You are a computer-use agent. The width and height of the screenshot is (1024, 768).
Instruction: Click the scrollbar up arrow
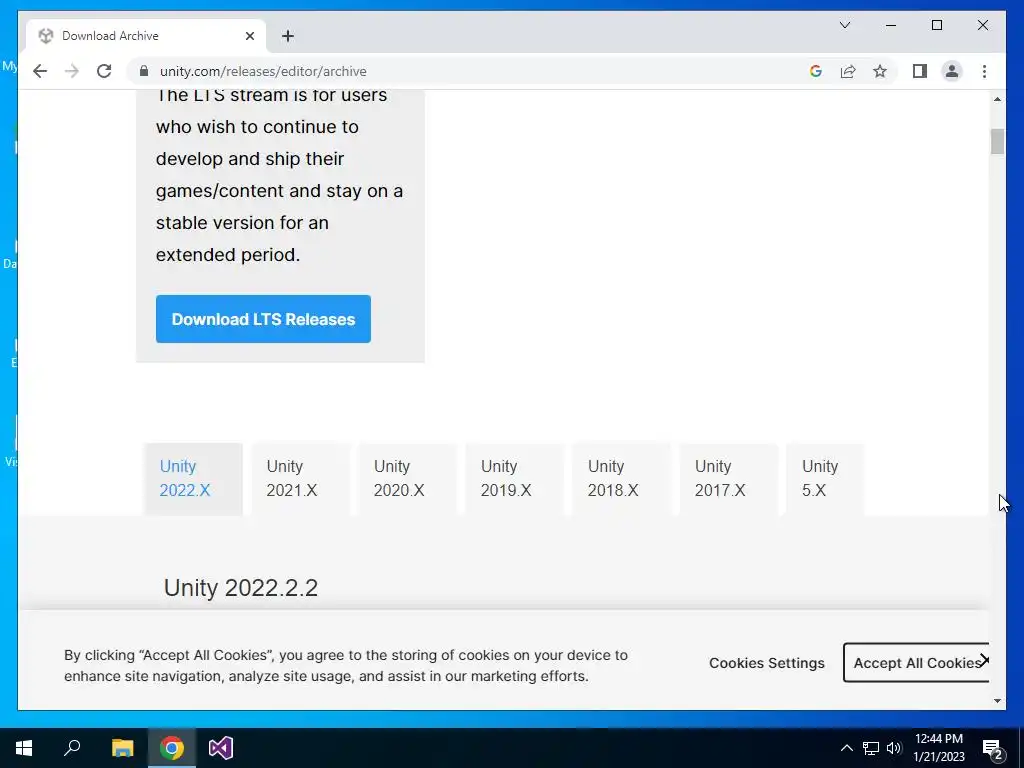click(x=997, y=99)
